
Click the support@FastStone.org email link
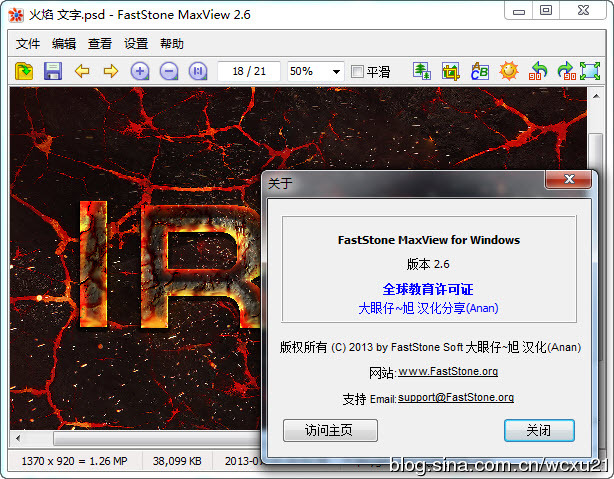pos(456,398)
